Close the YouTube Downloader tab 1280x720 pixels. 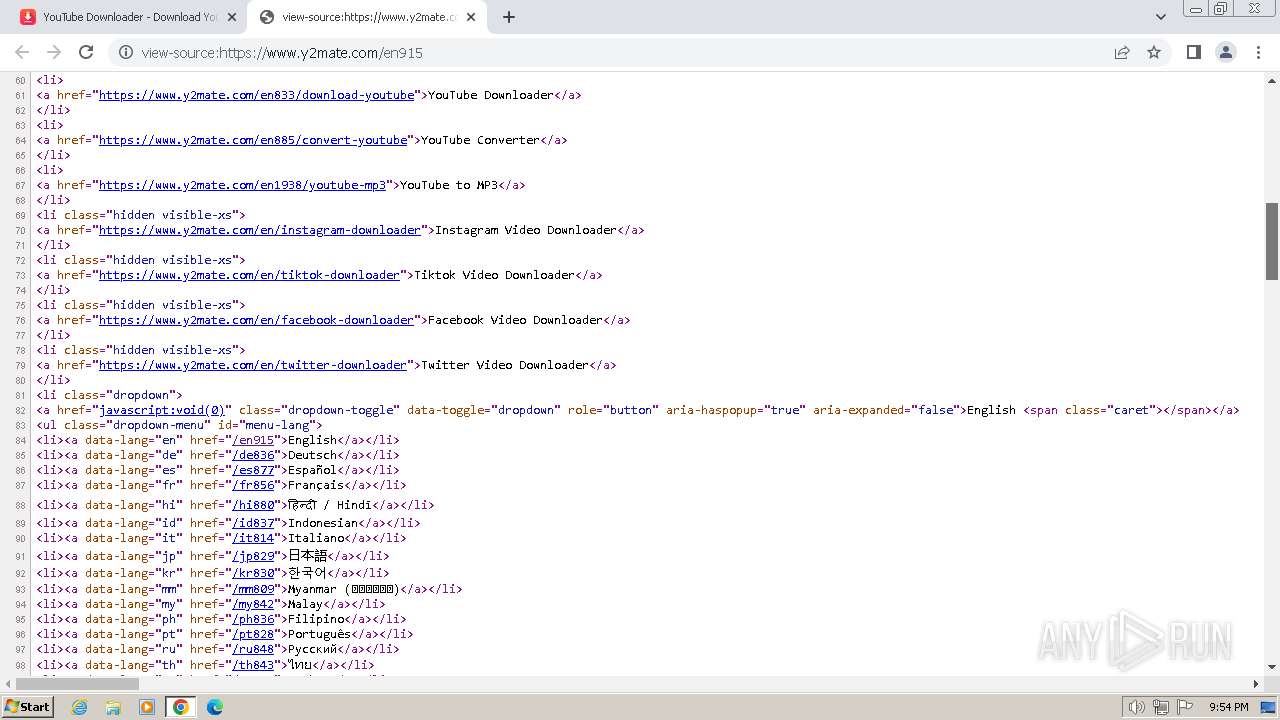pyautogui.click(x=232, y=17)
